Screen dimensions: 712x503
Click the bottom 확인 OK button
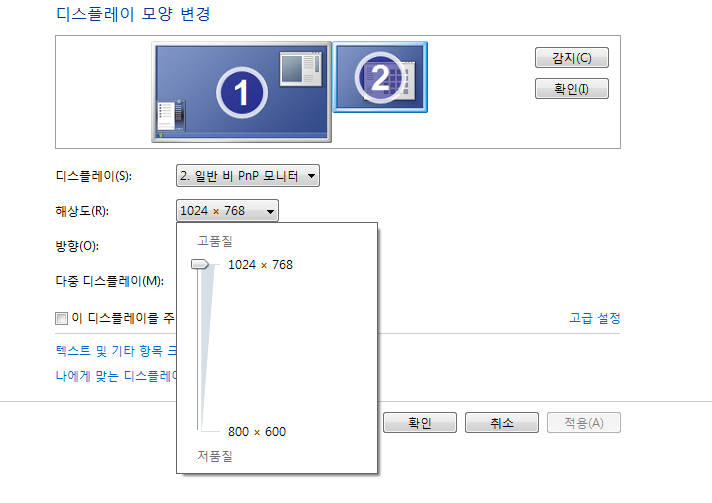click(x=420, y=423)
